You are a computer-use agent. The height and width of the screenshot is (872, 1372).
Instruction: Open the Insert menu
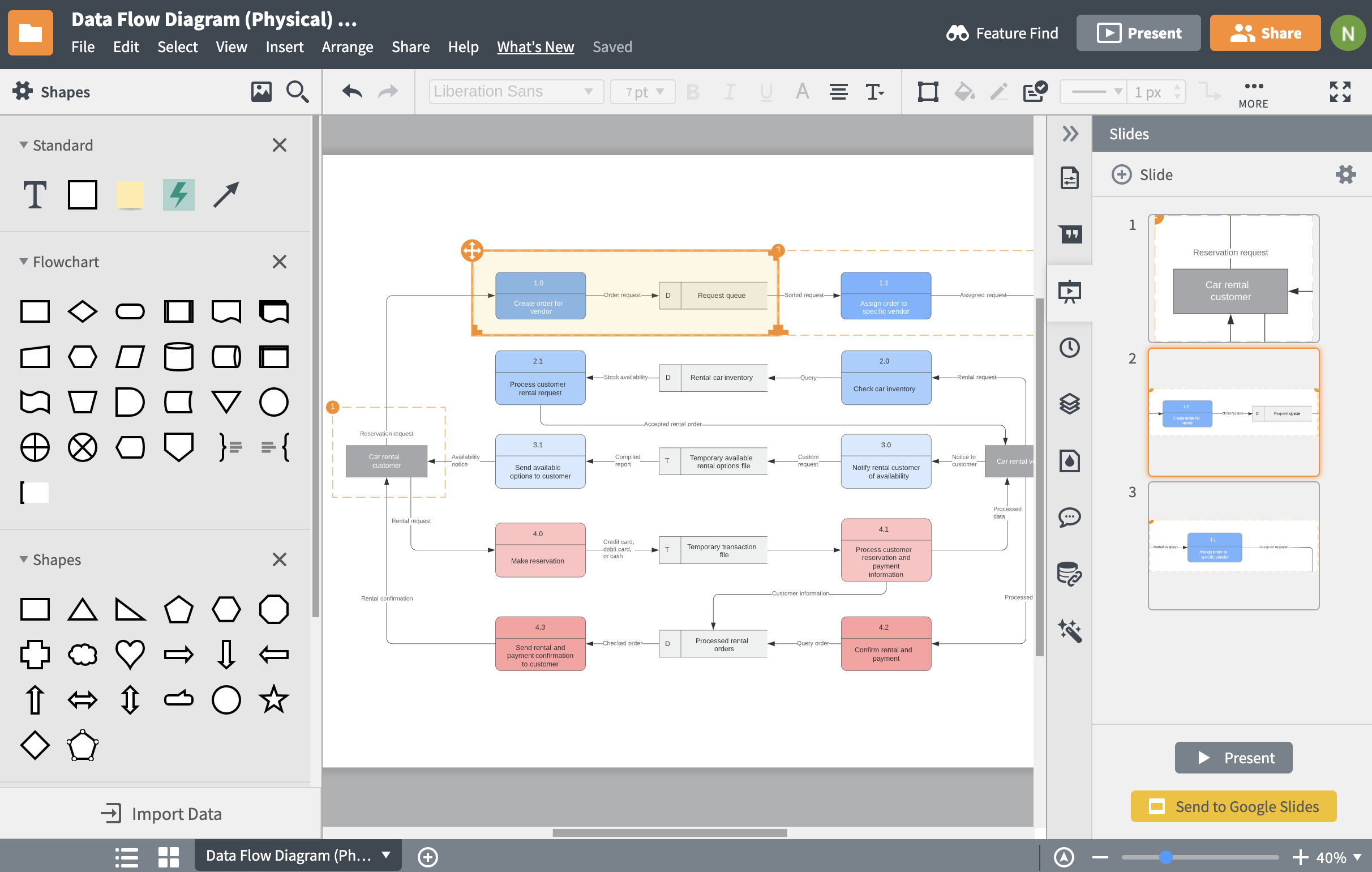[285, 47]
